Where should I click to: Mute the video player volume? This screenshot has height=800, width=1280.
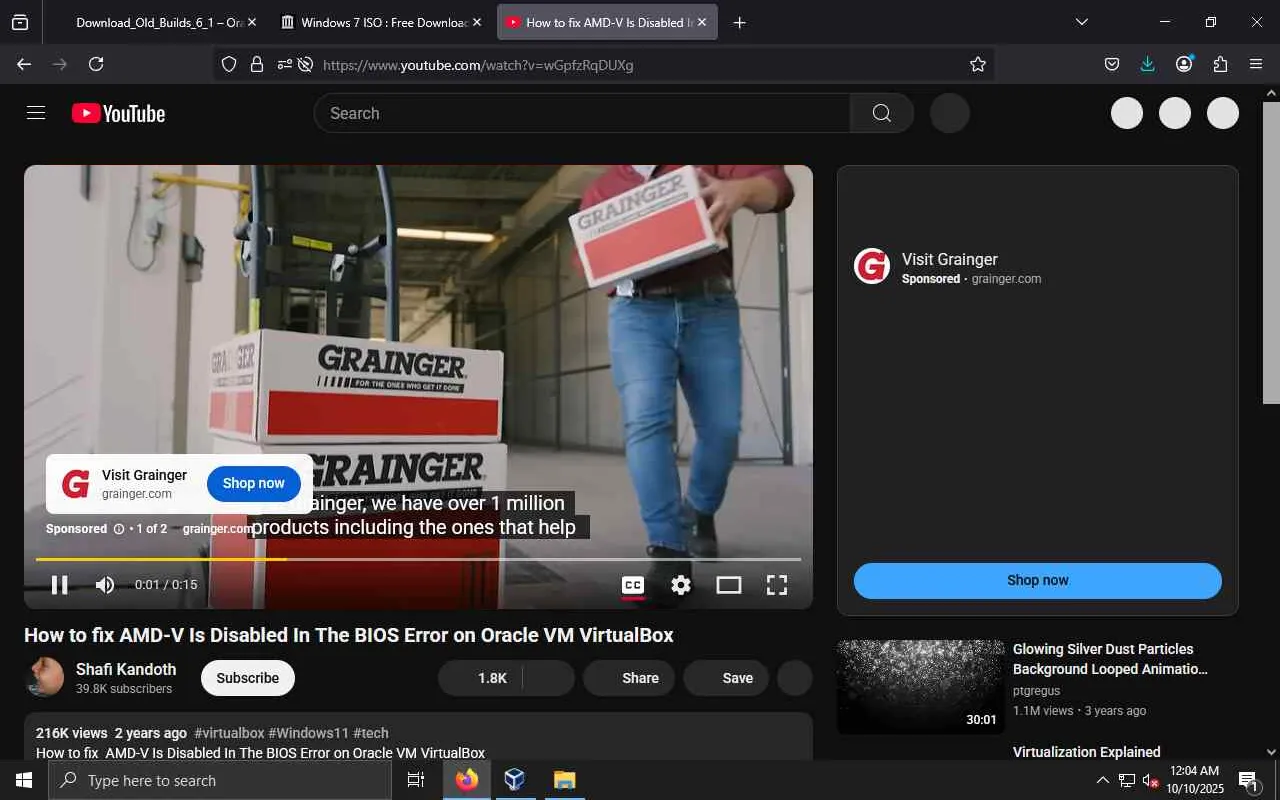click(x=105, y=585)
